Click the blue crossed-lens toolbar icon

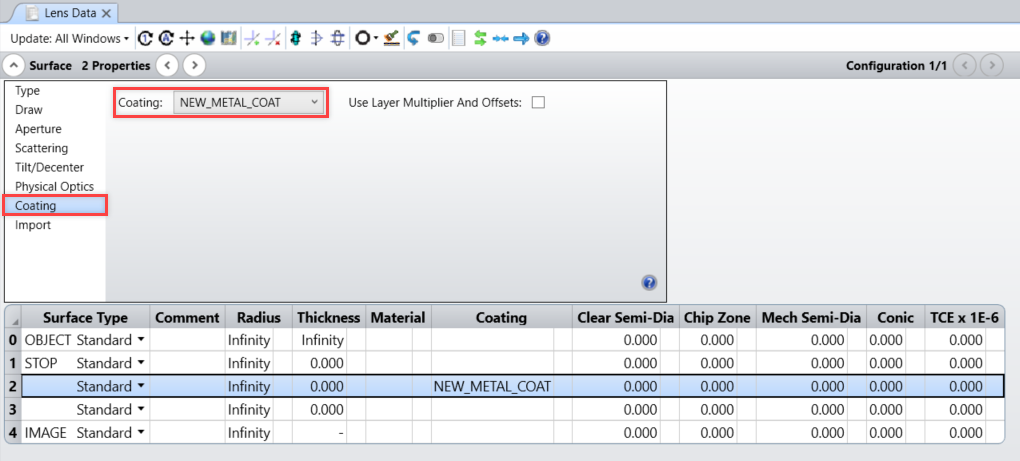(x=337, y=39)
